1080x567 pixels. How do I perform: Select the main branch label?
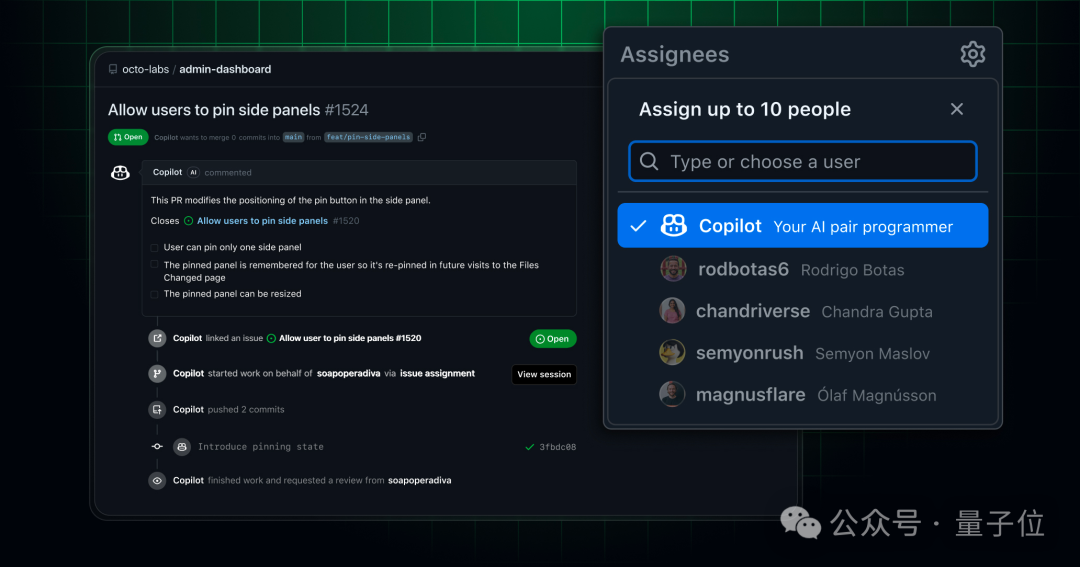point(293,137)
